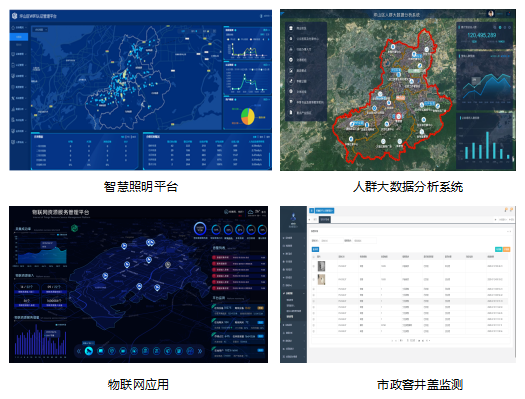
Task: Click the gray location marker on the IoT map
Action: 168,265
